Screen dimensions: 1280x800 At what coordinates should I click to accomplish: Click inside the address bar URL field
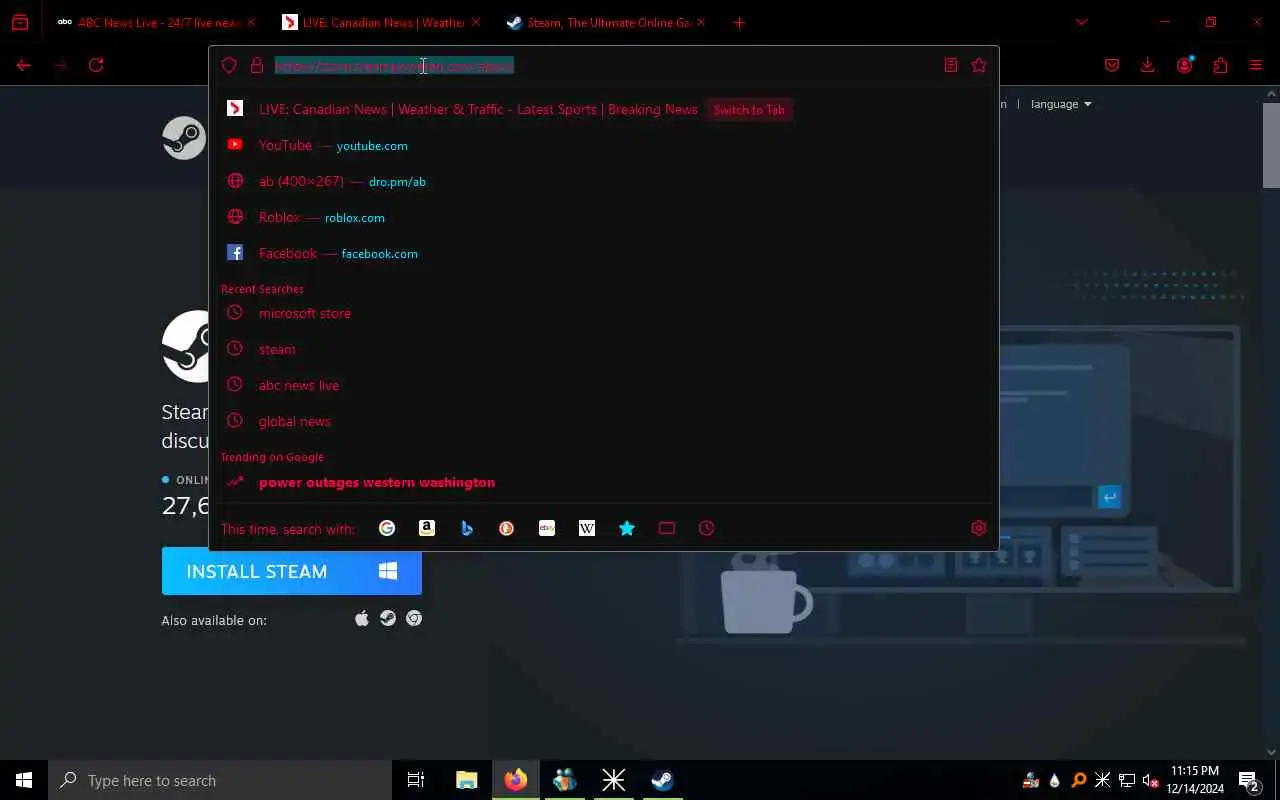pos(604,65)
